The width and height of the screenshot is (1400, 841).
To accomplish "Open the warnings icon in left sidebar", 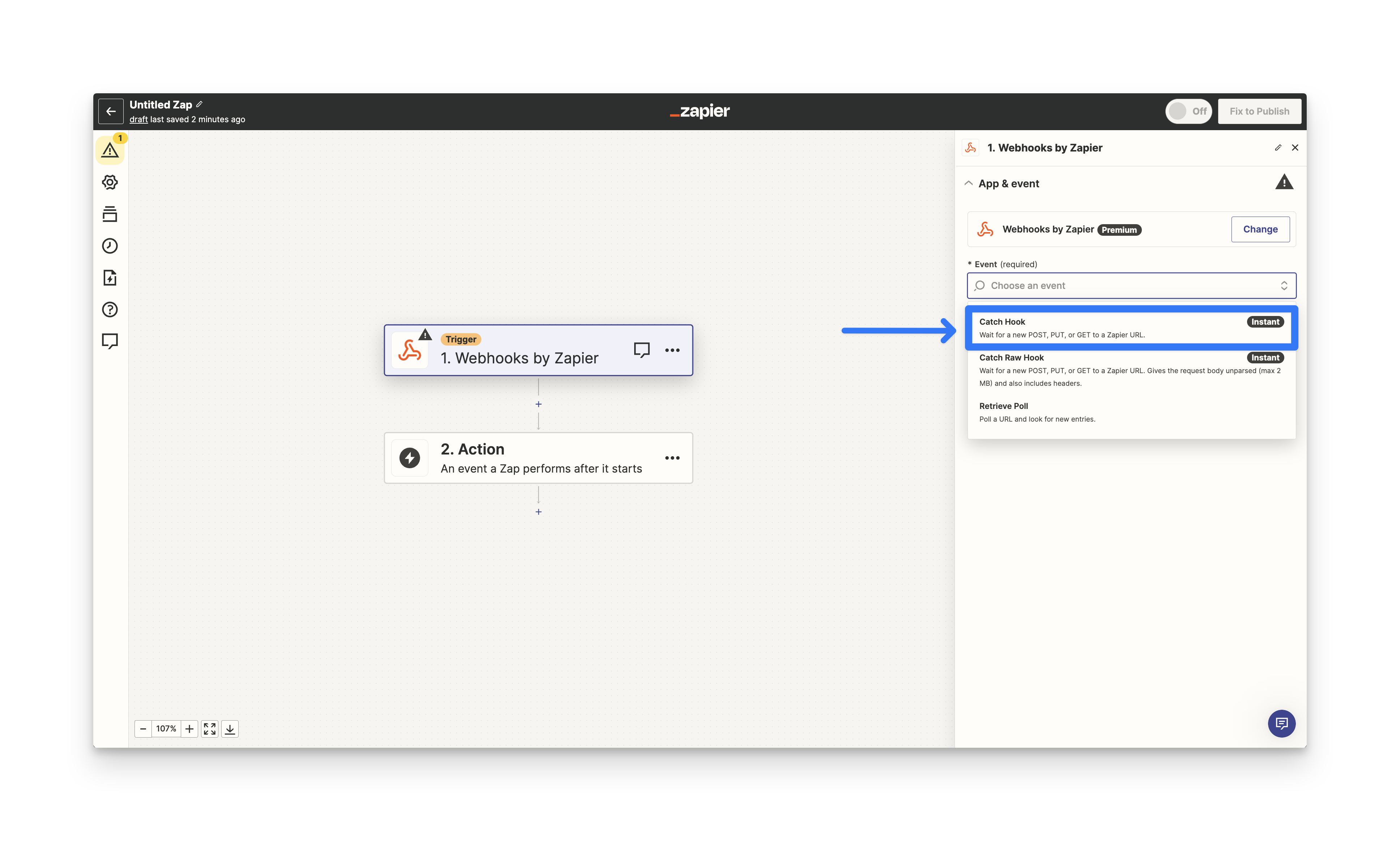I will click(x=110, y=150).
